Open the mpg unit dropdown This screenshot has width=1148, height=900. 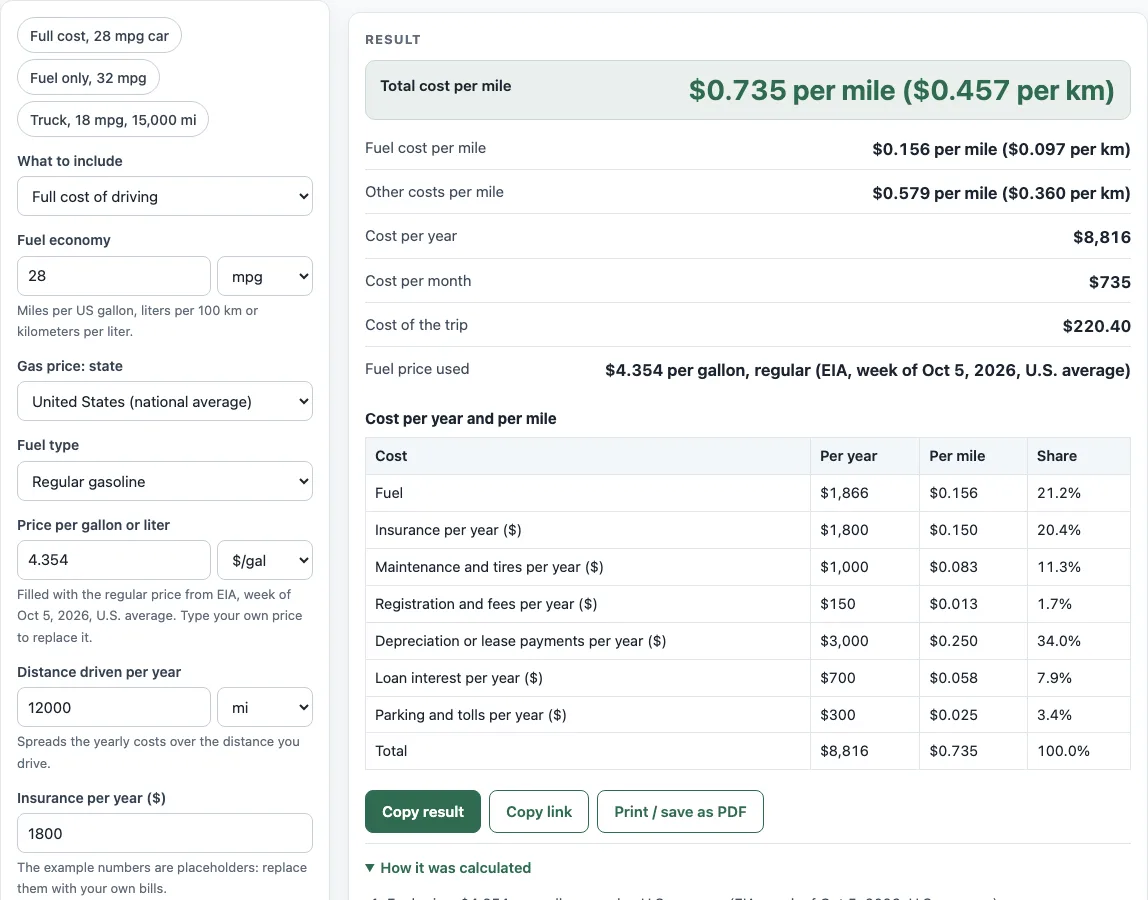[x=265, y=276]
